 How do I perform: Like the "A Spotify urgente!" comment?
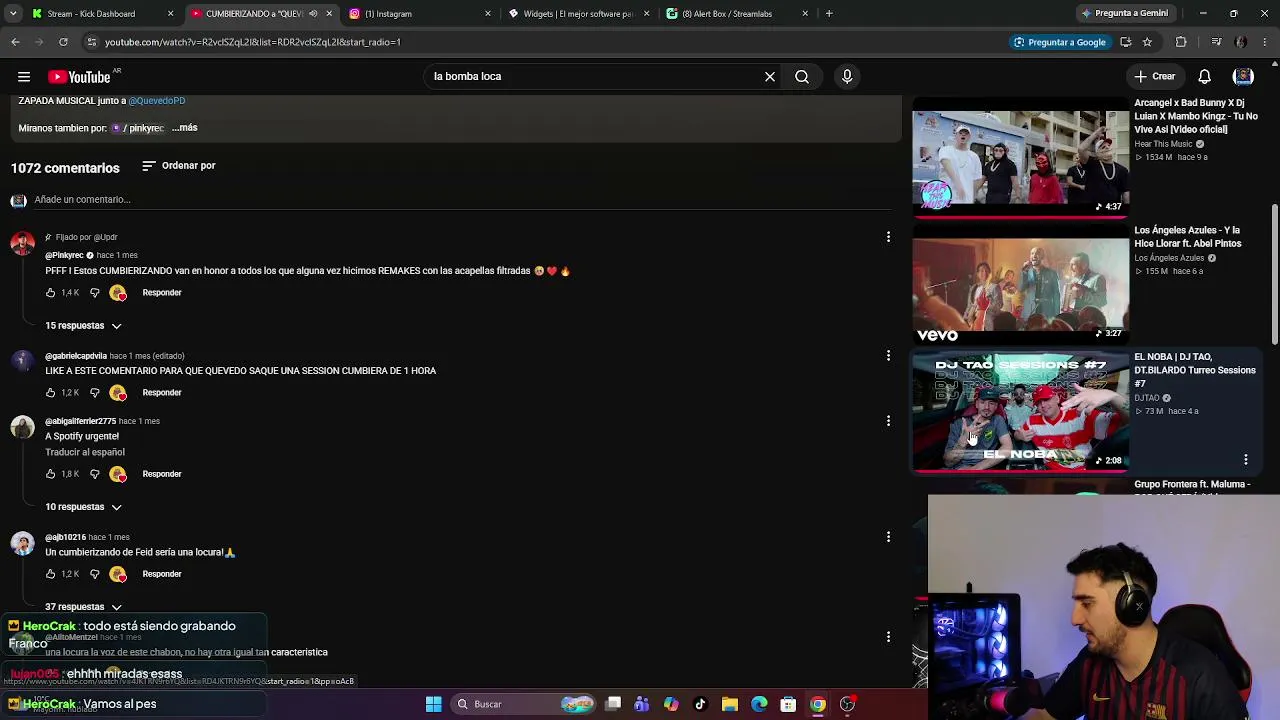pos(50,474)
